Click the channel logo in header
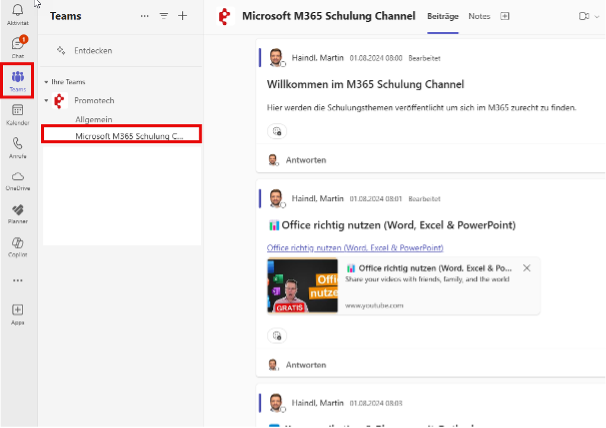606x428 pixels. tap(225, 16)
